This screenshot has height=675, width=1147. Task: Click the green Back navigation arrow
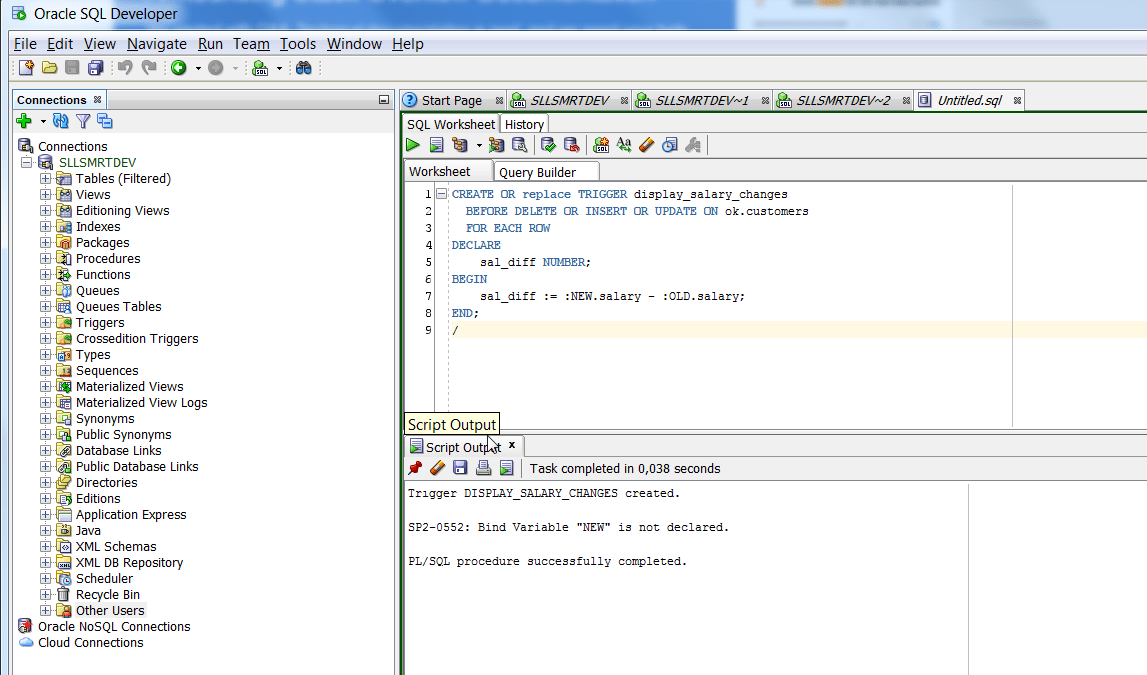[x=178, y=68]
